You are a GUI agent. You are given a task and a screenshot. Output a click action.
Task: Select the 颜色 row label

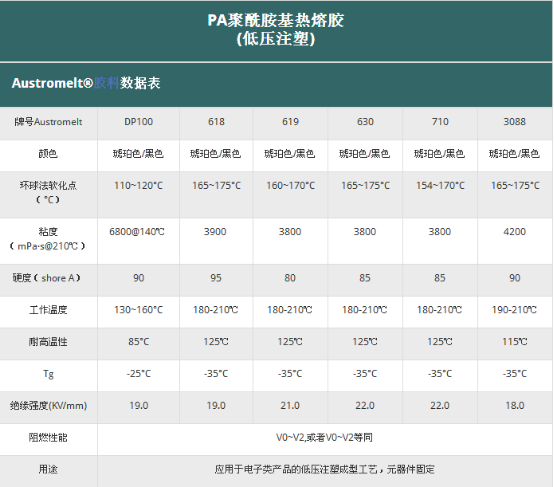48,154
